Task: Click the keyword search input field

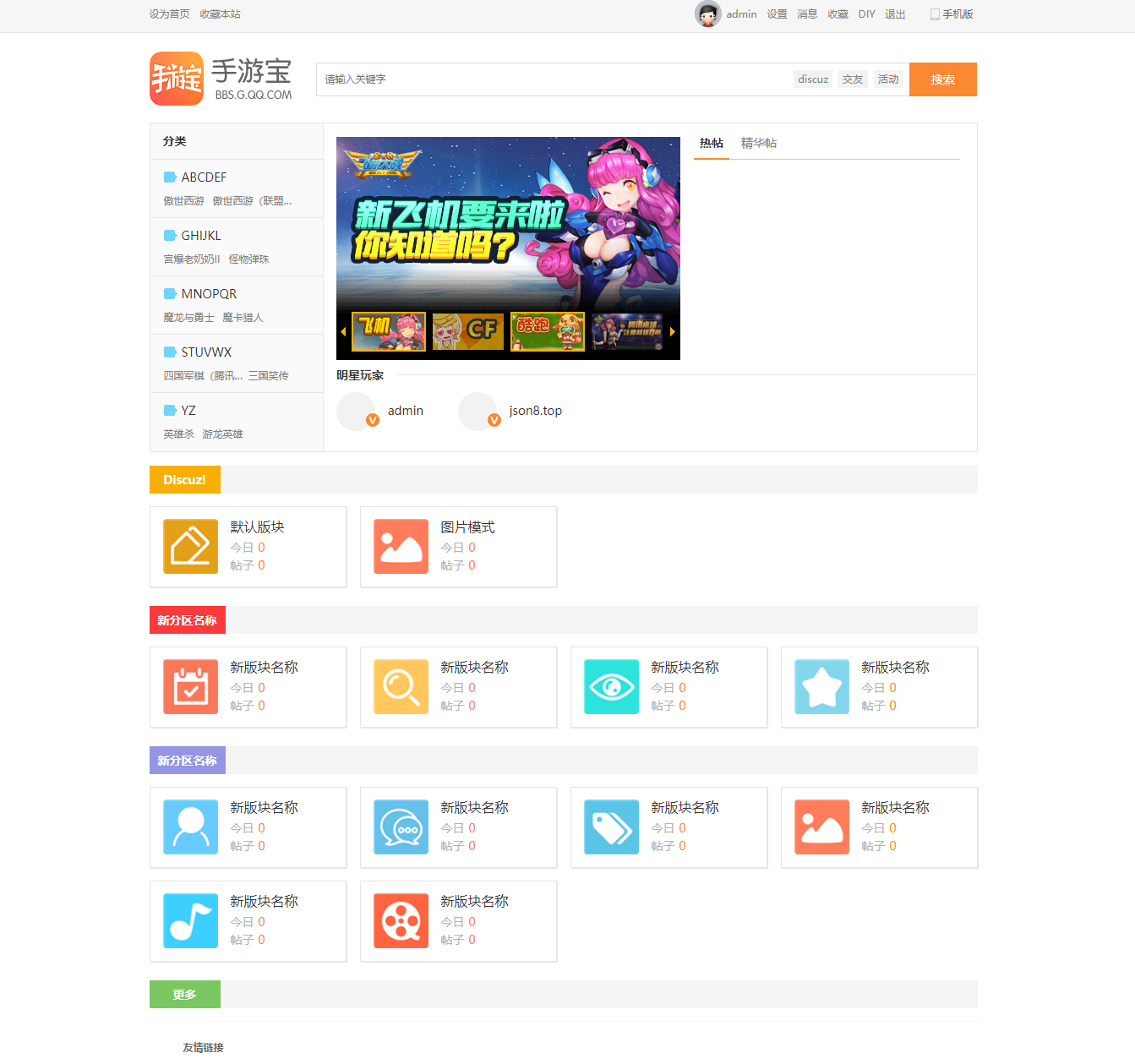Action: [549, 79]
